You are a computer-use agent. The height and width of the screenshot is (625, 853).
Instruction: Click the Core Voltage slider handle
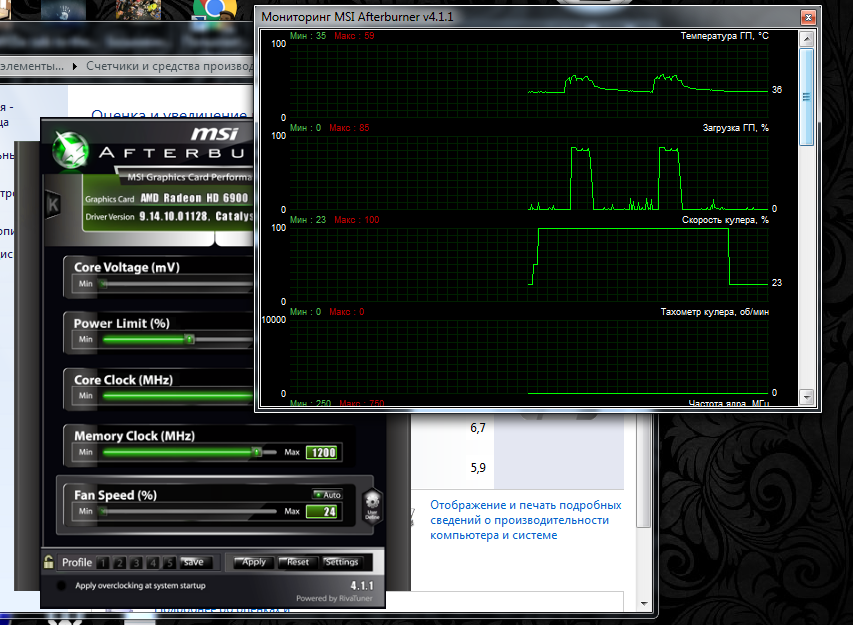point(103,283)
